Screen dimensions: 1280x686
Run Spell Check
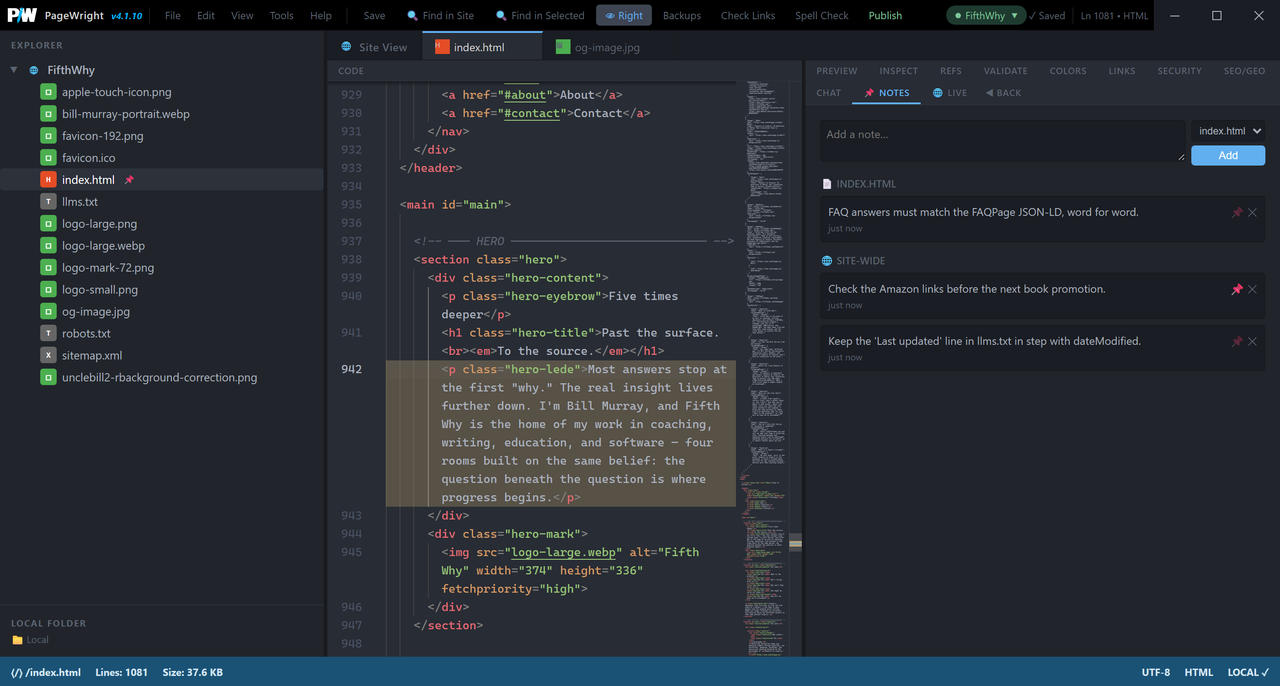[x=822, y=15]
